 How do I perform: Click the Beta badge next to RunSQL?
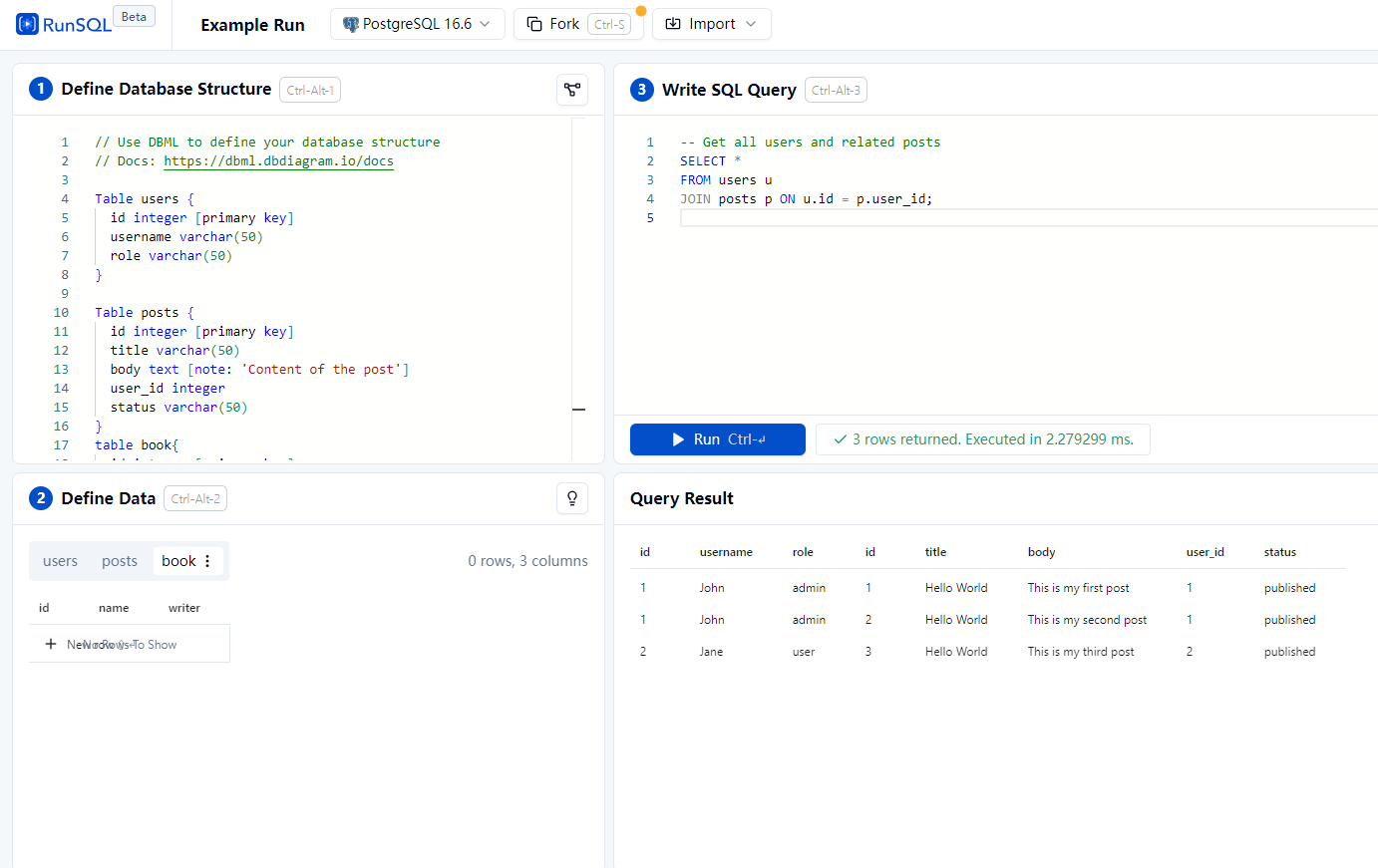tap(135, 16)
